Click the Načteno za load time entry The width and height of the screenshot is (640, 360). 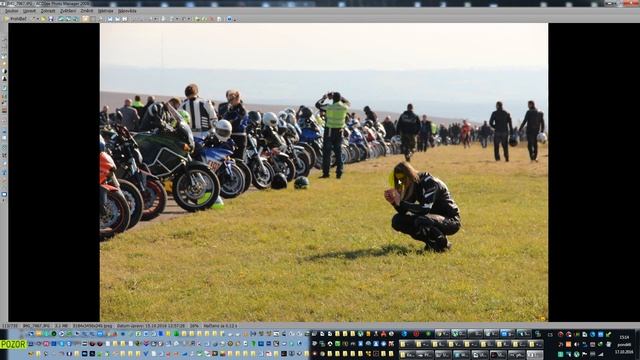click(x=220, y=326)
